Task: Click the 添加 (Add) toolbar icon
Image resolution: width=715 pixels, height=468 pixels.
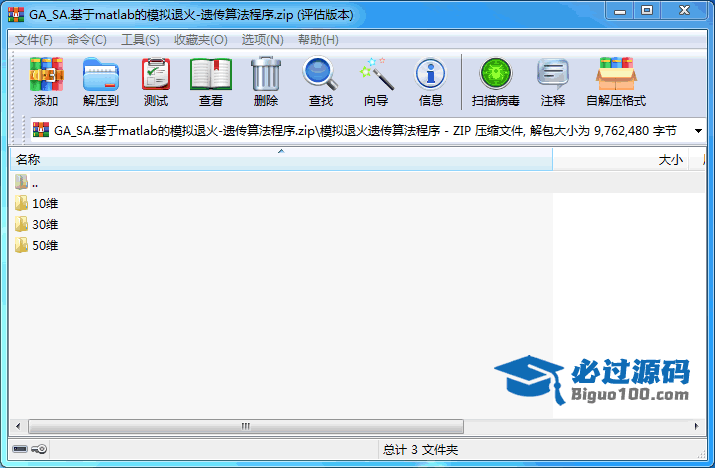Action: [x=46, y=82]
